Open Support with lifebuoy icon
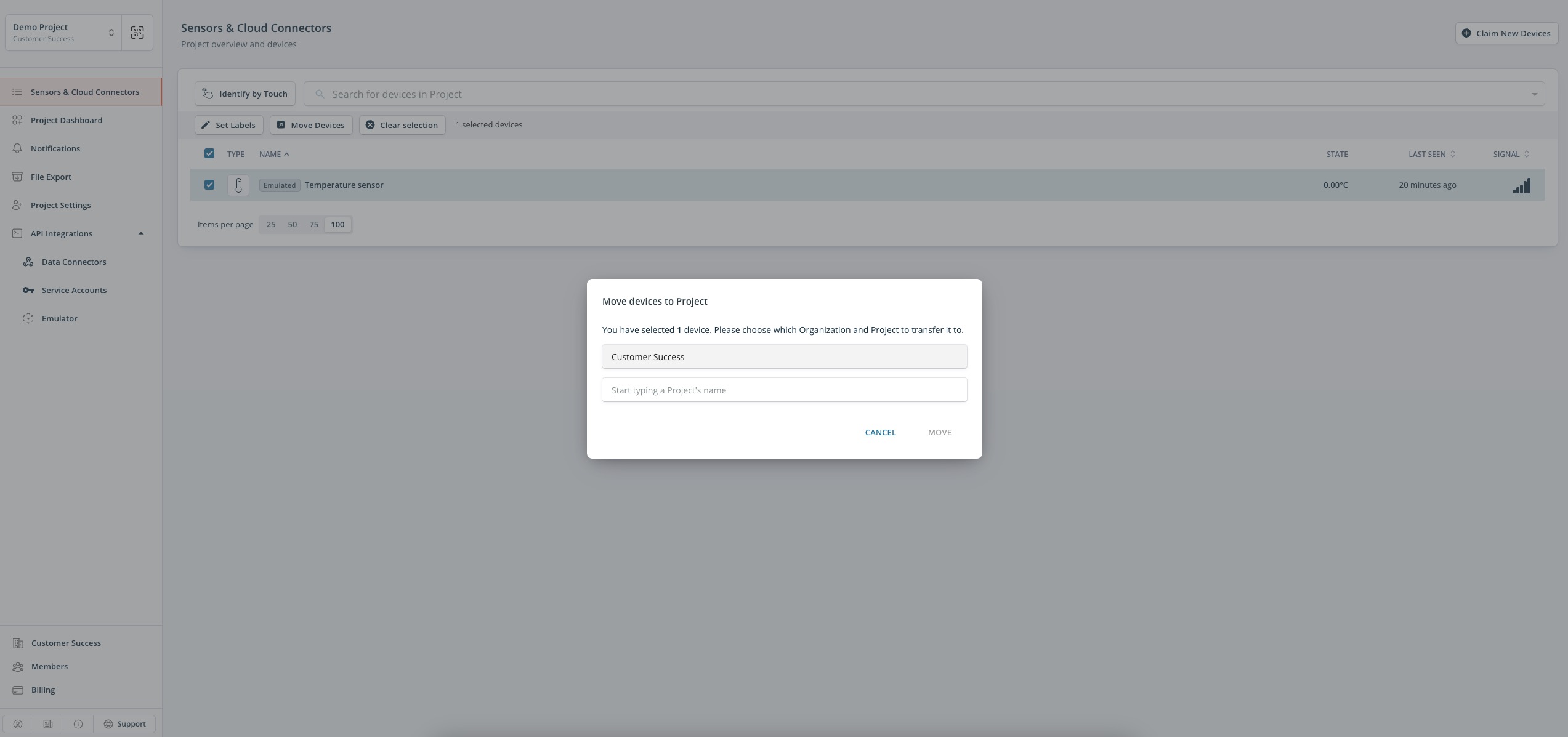This screenshot has width=1568, height=737. 124,724
